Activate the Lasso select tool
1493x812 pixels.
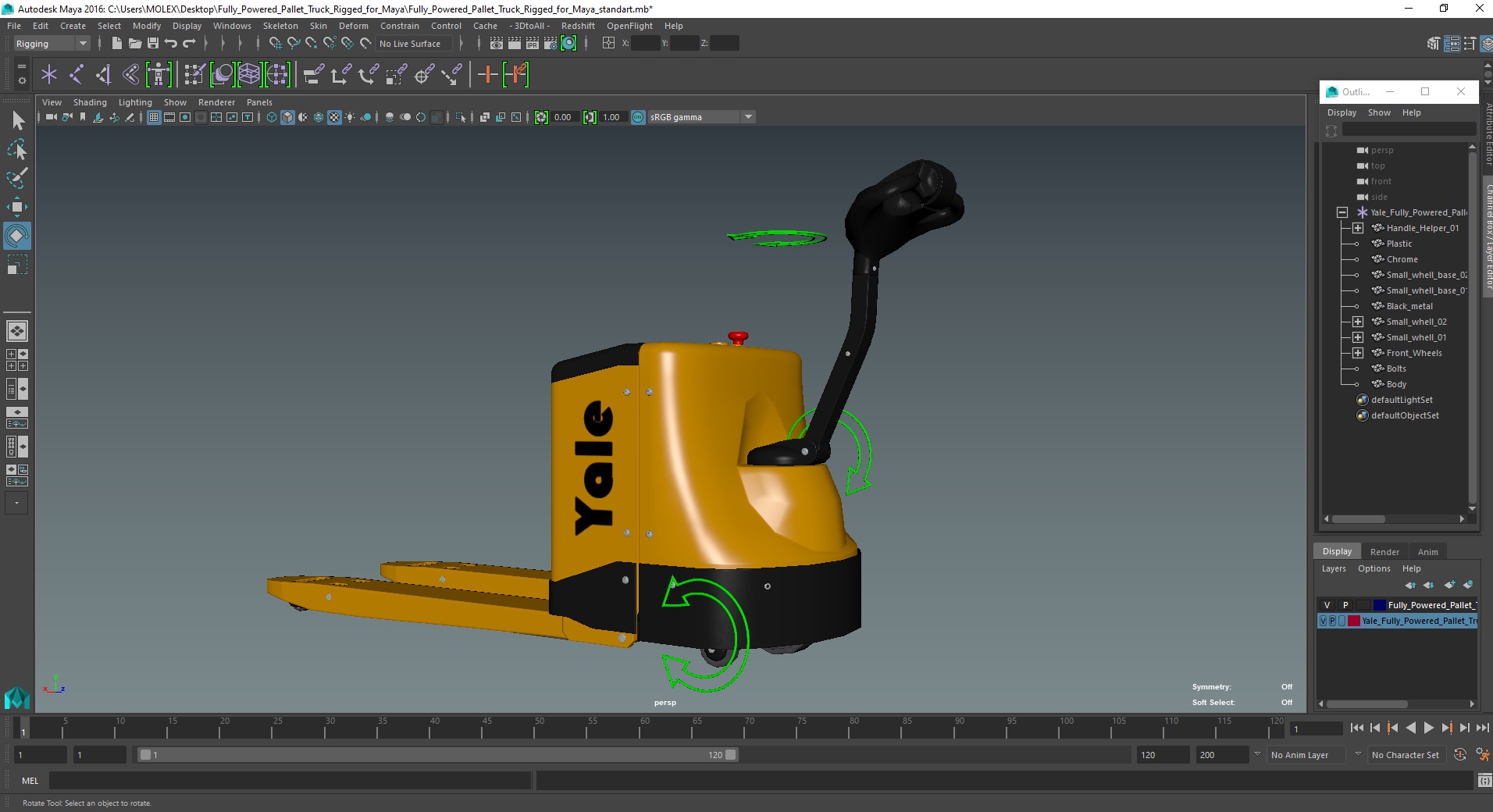(x=17, y=149)
